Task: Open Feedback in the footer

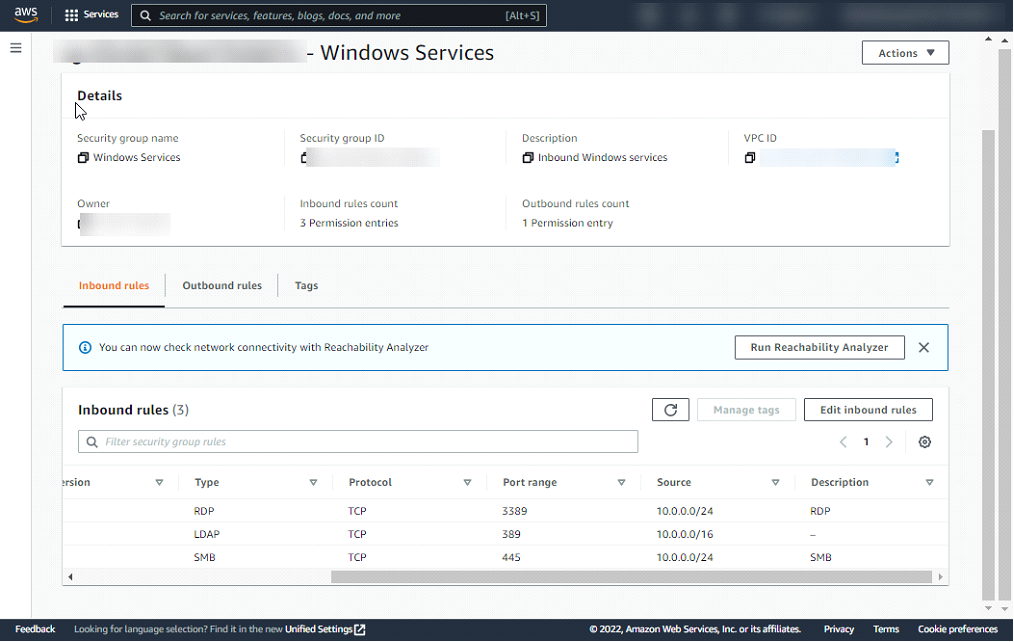Action: coord(35,630)
